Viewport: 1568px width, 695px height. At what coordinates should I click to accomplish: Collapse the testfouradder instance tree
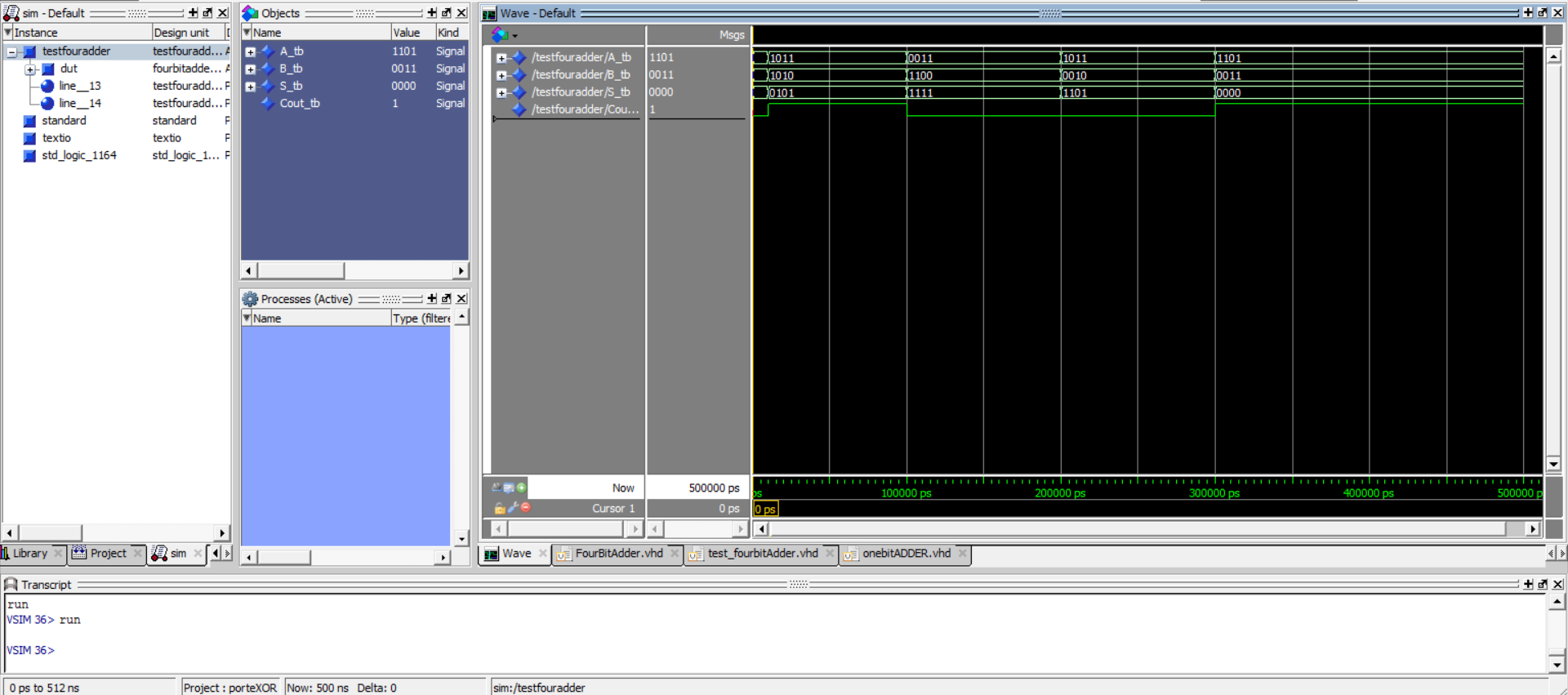11,51
